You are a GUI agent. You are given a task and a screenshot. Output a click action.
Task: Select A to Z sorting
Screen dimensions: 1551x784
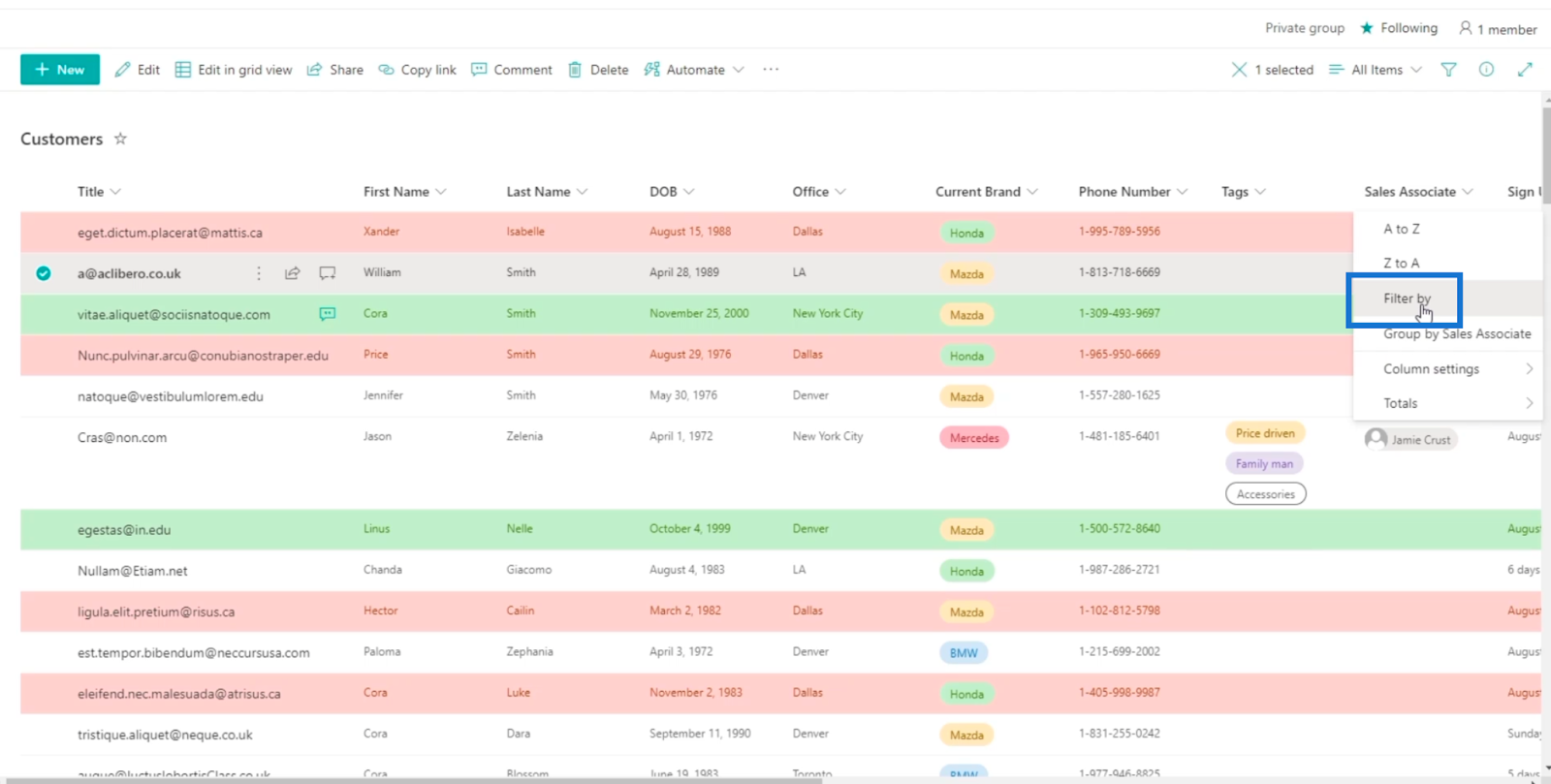(1402, 229)
